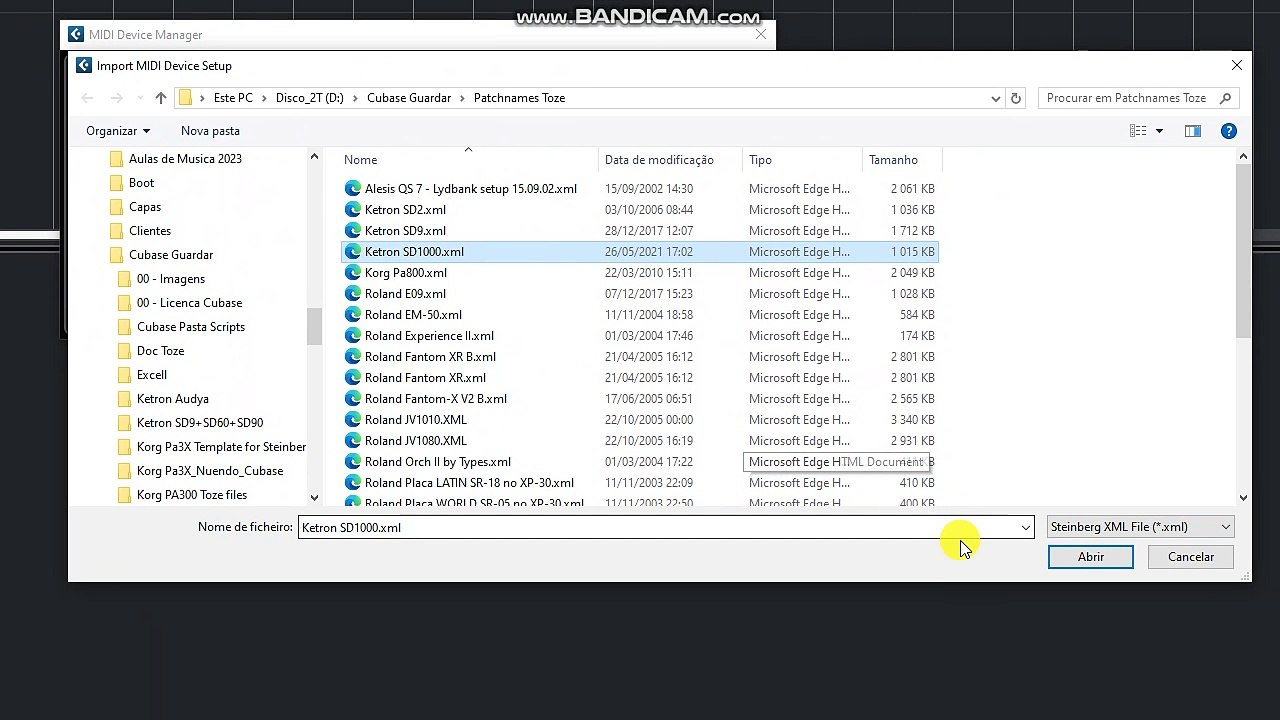Expand the address bar history dropdown
Viewport: 1280px width, 720px height.
(996, 98)
